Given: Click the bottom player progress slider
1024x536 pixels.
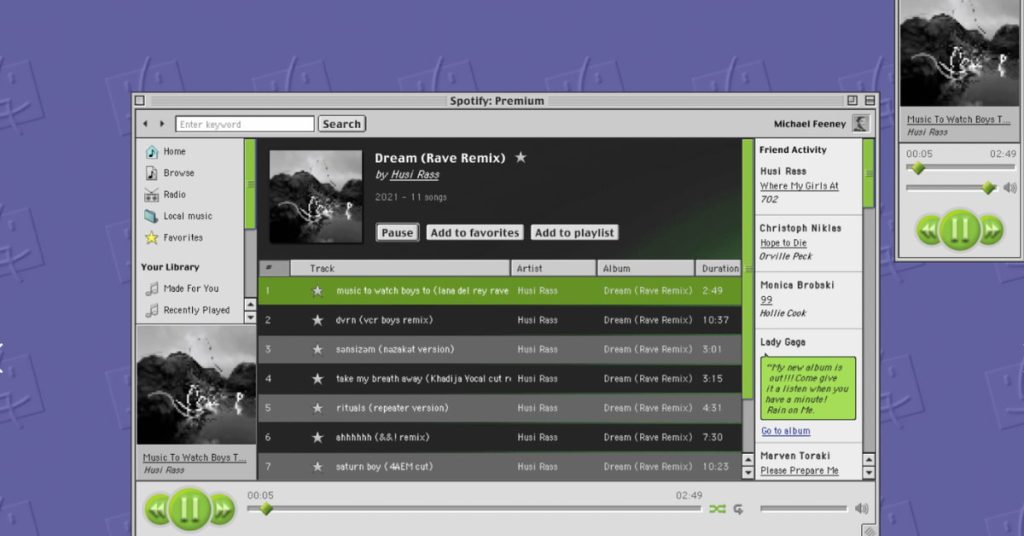Looking at the screenshot, I should [474, 509].
